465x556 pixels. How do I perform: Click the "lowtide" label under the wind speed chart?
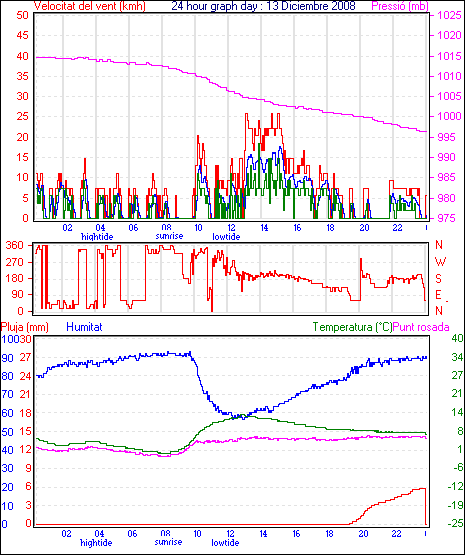click(x=226, y=237)
